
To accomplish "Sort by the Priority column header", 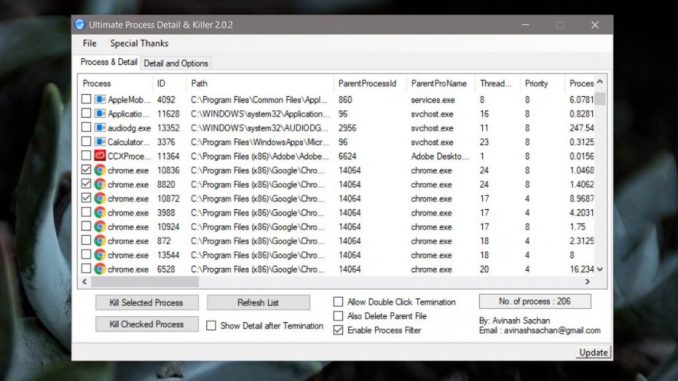I will tap(542, 83).
